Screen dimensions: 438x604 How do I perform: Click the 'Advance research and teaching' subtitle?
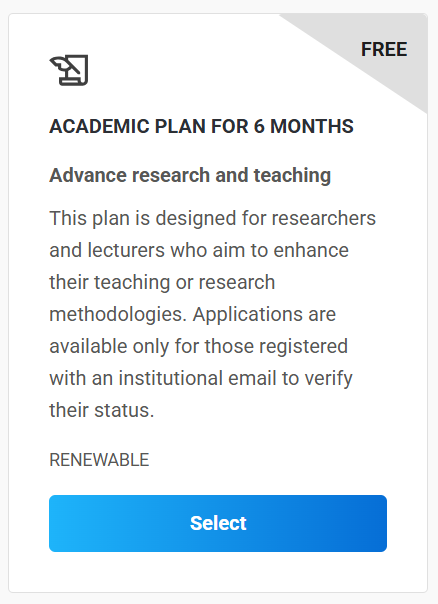tap(190, 175)
